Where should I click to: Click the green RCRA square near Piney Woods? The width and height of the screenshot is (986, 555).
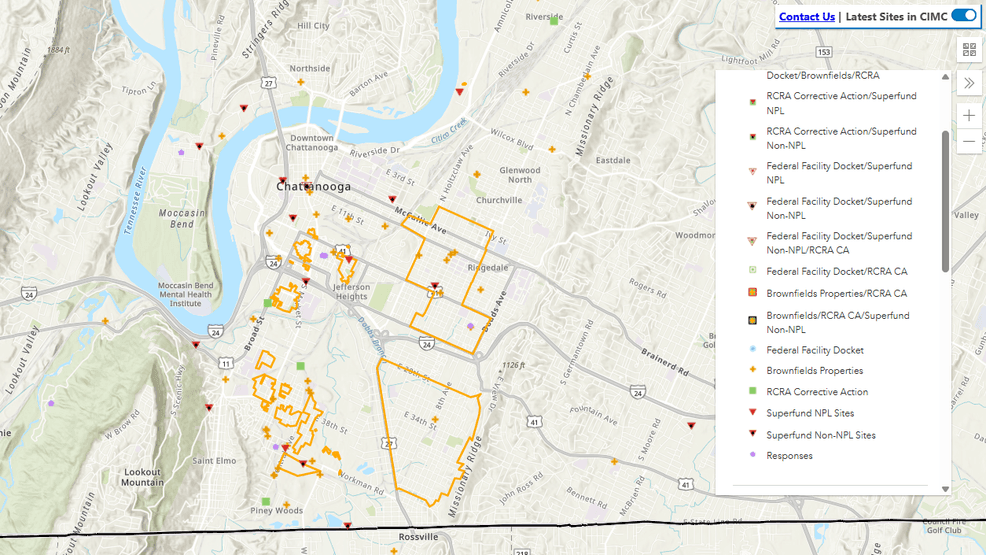266,501
